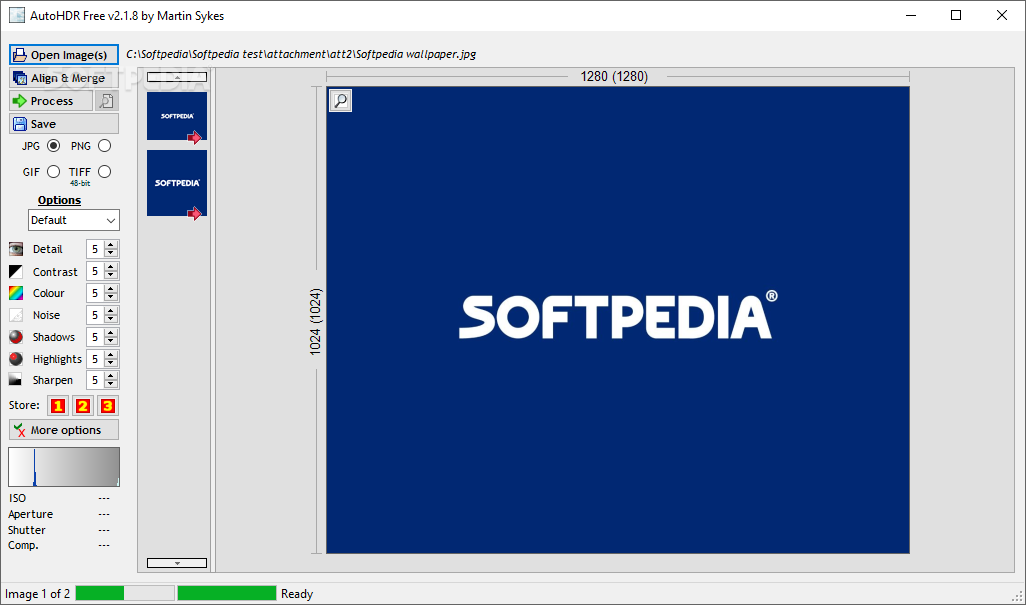The image size is (1026, 605).
Task: Click the Shutter label
Action: pyautogui.click(x=27, y=530)
